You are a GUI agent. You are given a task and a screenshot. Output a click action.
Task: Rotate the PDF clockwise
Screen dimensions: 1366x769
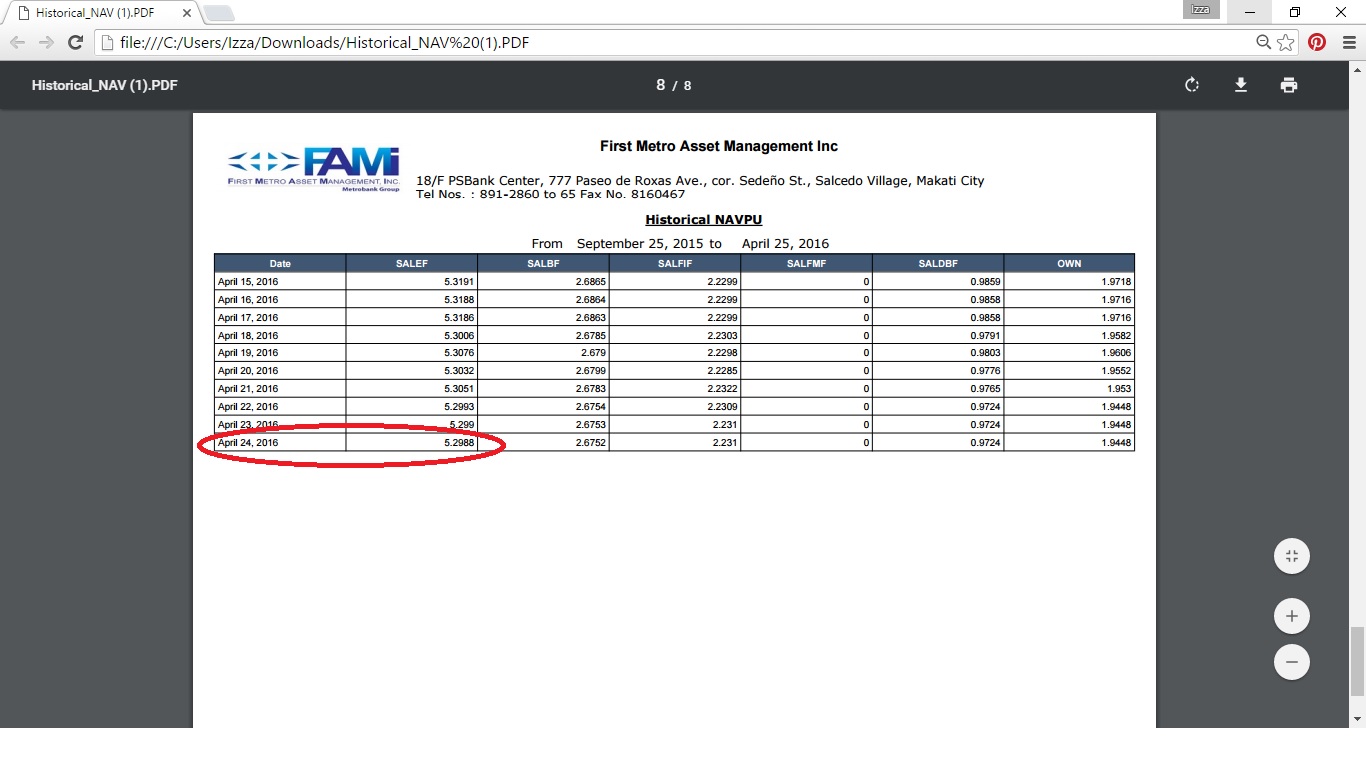(x=1192, y=85)
